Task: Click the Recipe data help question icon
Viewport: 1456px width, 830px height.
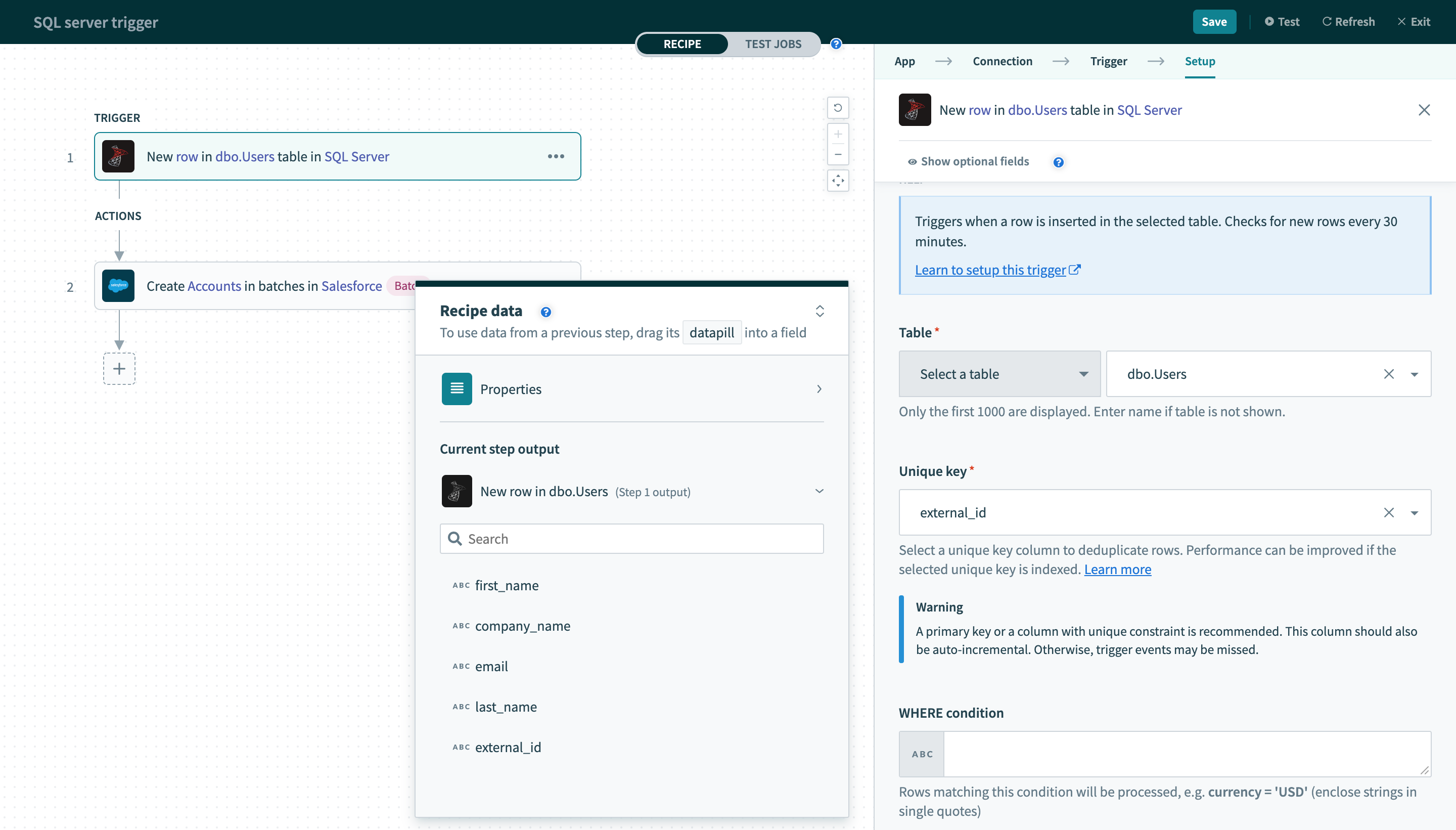Action: [x=545, y=312]
